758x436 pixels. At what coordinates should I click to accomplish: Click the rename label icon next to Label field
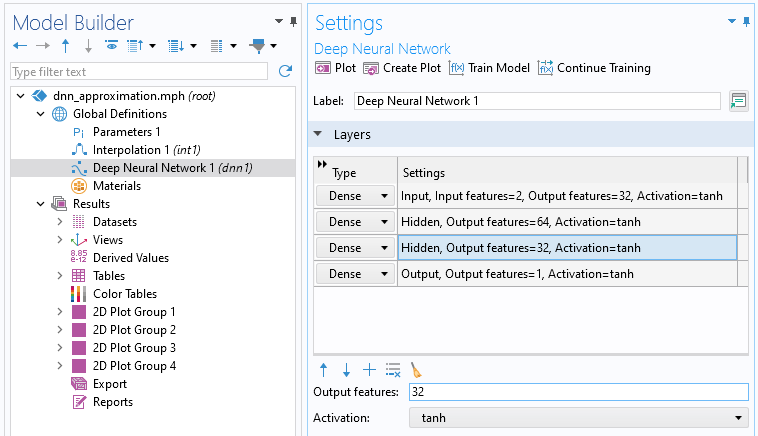click(739, 101)
